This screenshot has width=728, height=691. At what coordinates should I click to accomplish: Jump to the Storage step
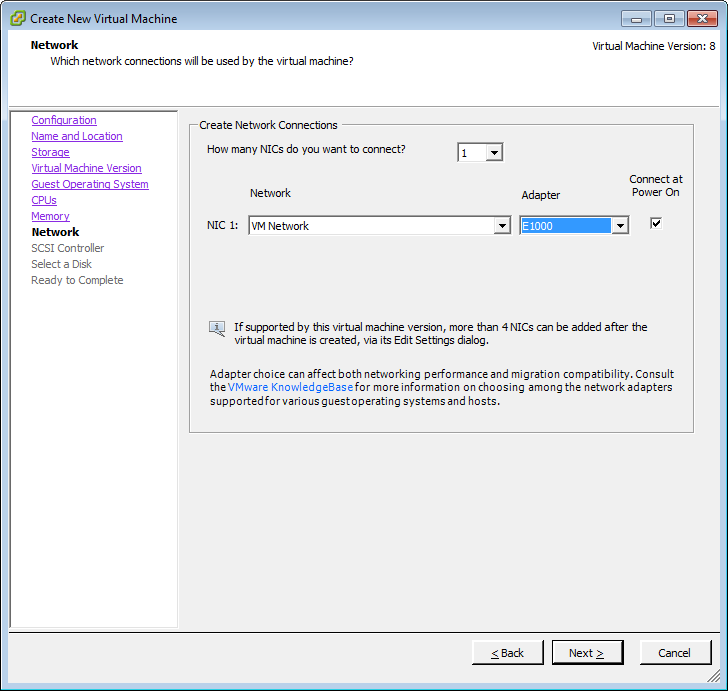pyautogui.click(x=50, y=152)
